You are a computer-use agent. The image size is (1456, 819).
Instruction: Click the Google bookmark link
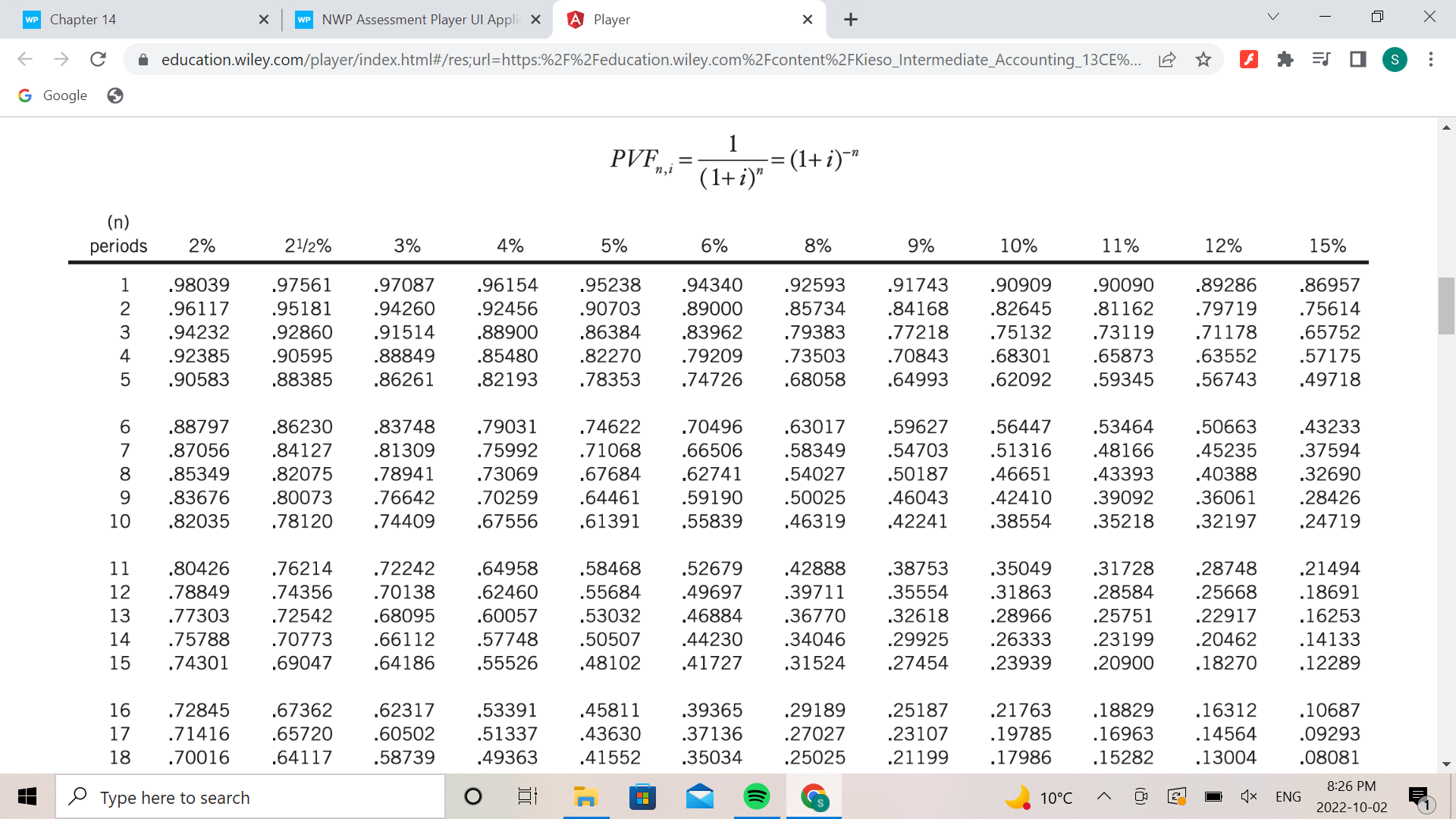click(52, 95)
